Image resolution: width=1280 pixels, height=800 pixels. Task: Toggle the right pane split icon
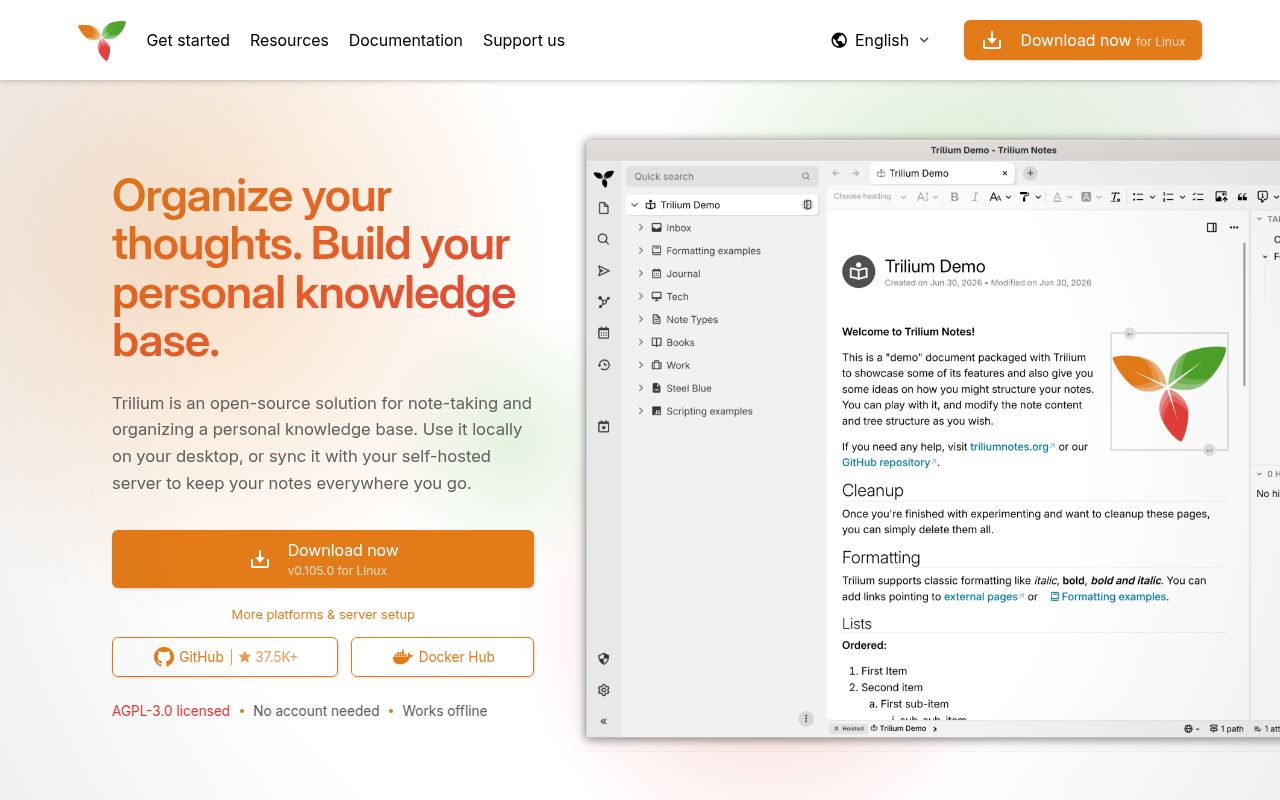click(1211, 228)
